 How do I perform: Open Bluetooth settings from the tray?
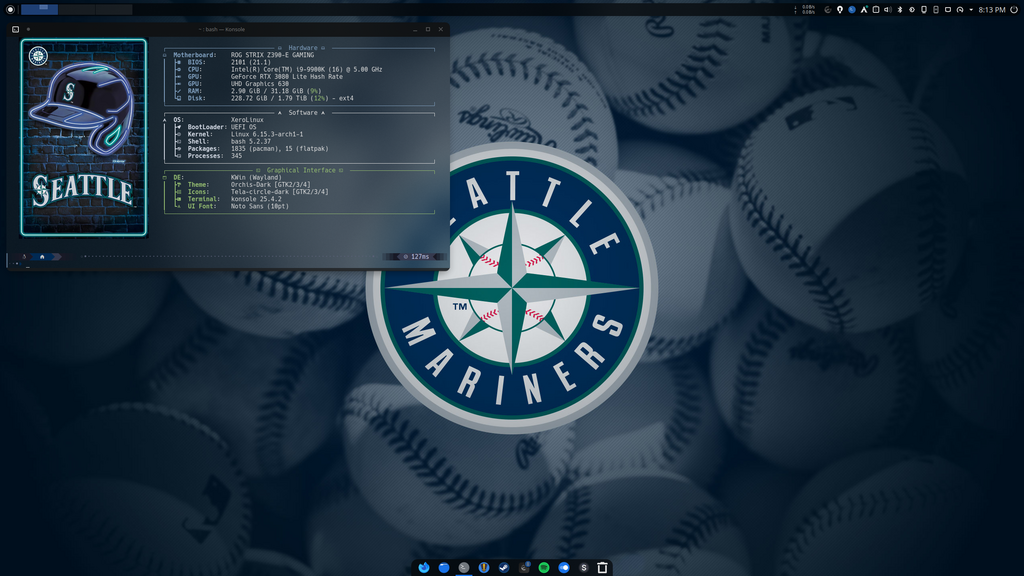pos(899,10)
